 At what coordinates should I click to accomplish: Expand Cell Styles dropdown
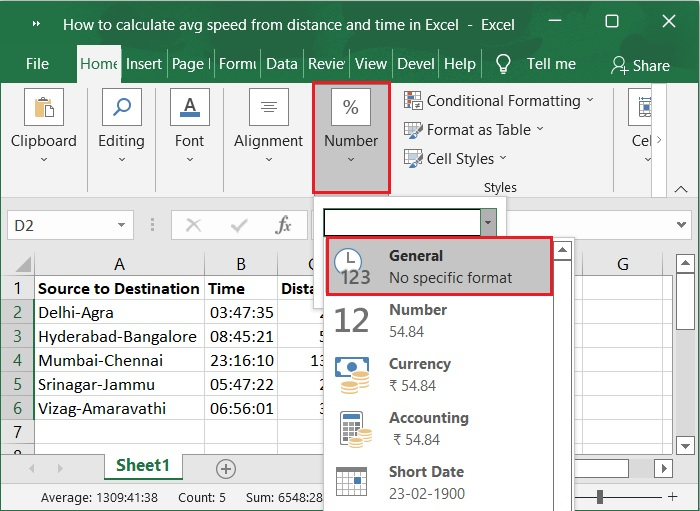pos(455,158)
